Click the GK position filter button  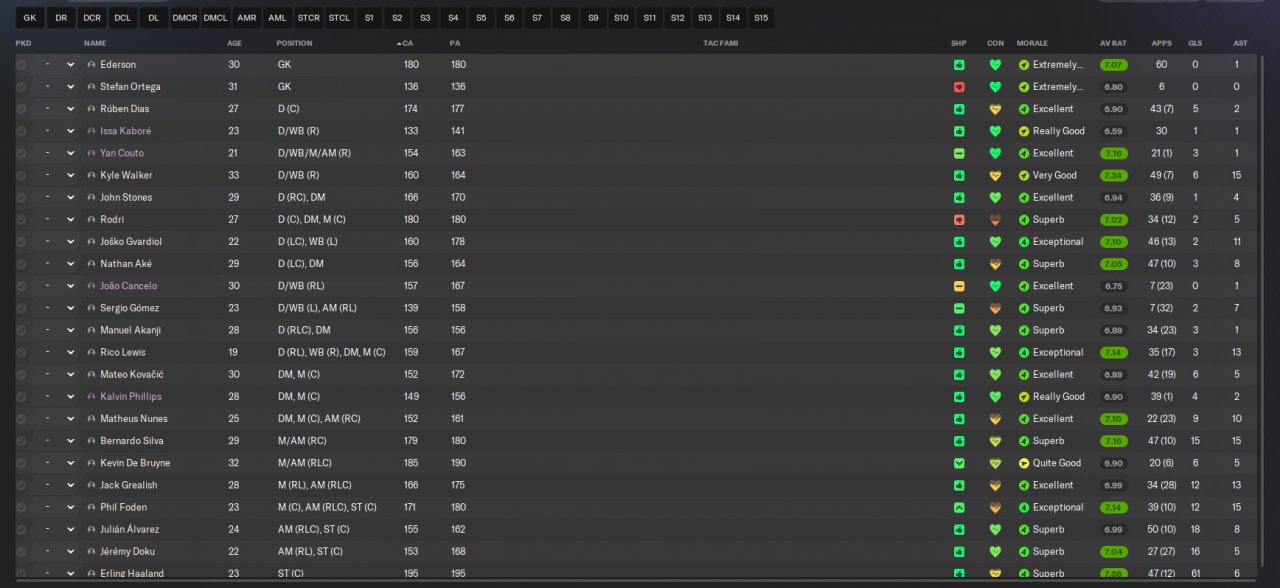click(30, 18)
